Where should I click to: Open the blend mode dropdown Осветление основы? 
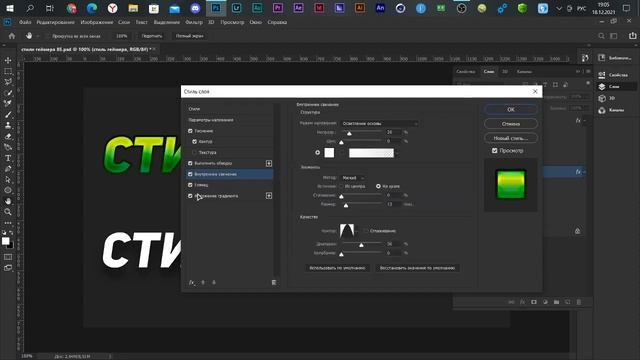coord(380,123)
